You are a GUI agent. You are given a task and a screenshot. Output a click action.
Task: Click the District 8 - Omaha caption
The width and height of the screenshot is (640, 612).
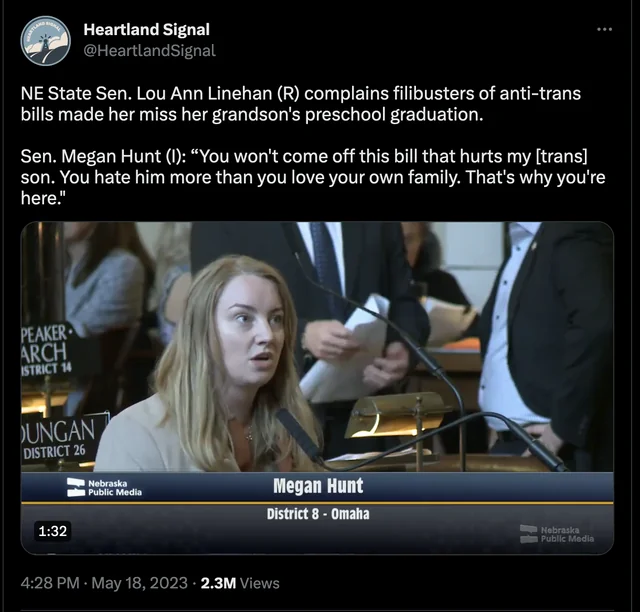(318, 514)
